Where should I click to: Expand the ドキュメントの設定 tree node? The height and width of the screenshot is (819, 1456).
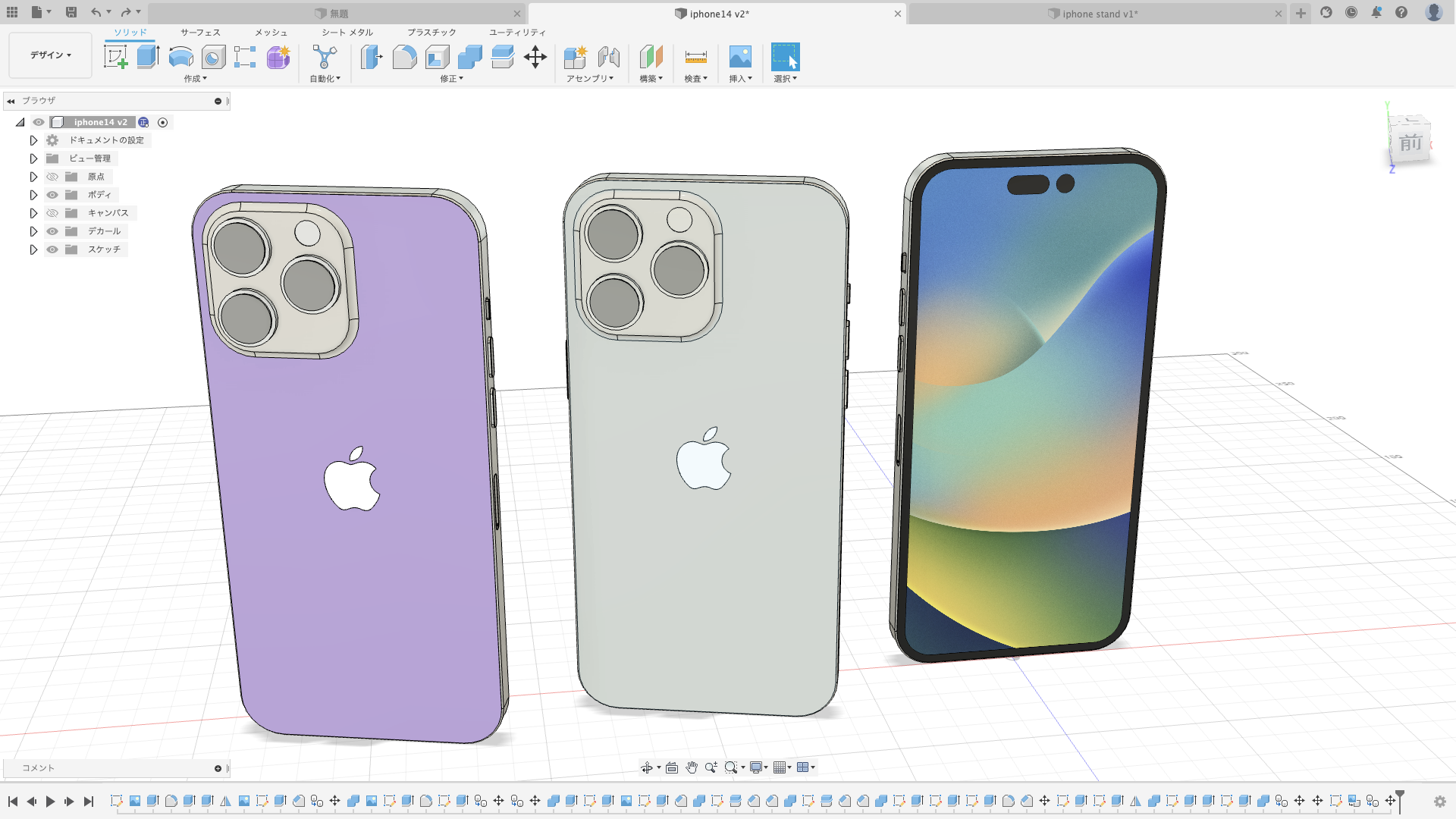click(33, 140)
